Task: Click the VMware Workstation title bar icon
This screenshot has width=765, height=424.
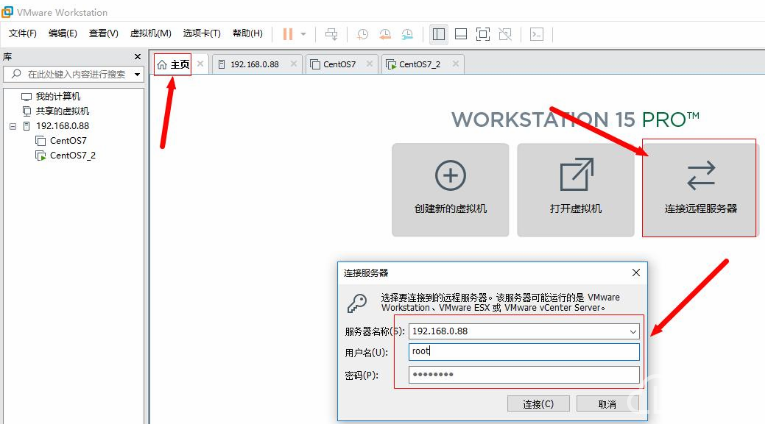Action: click(x=7, y=12)
